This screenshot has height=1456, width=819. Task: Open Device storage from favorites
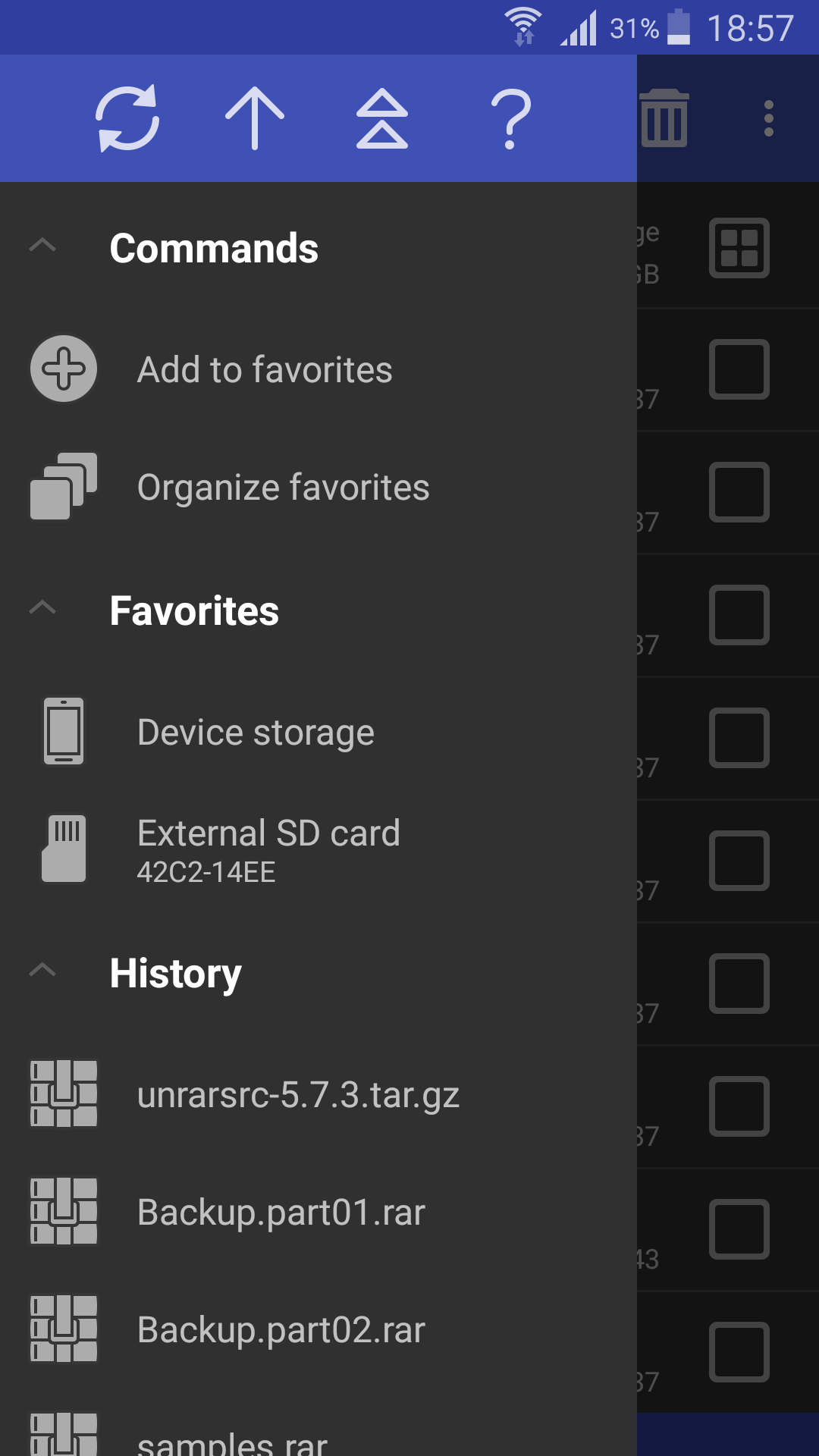pyautogui.click(x=256, y=733)
